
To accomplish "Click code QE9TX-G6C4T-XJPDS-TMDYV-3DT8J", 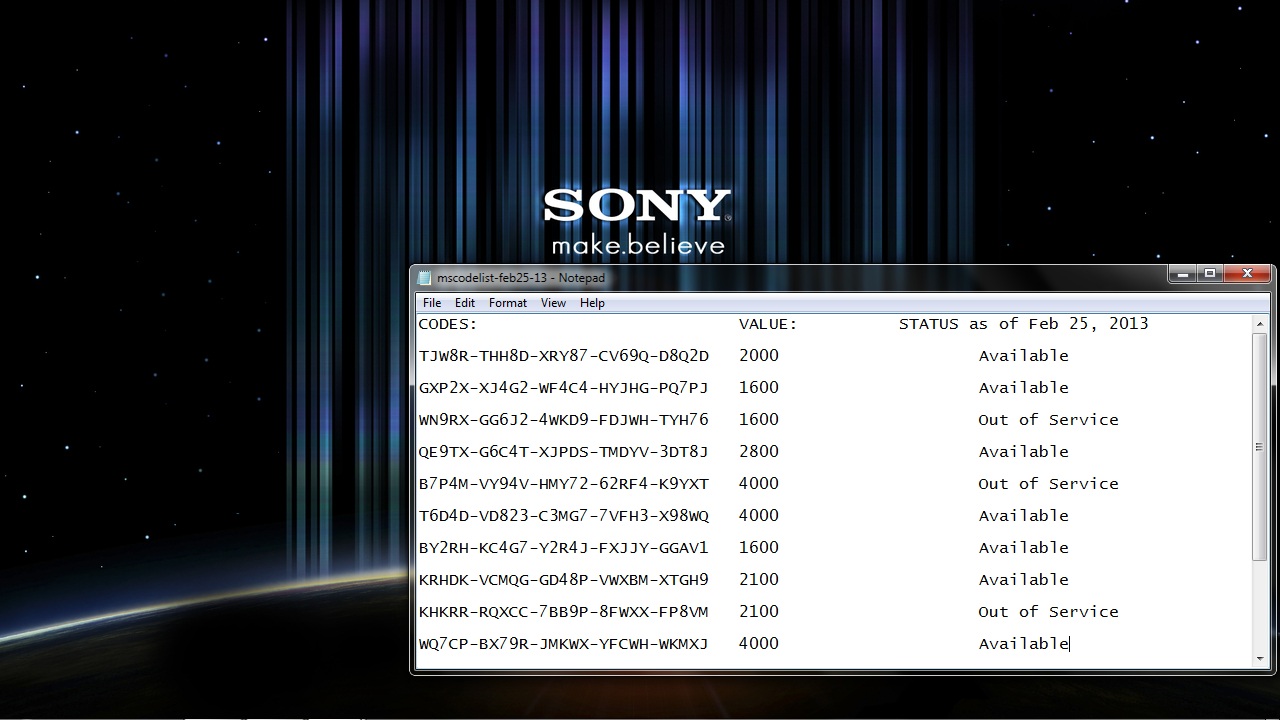I will tap(563, 452).
